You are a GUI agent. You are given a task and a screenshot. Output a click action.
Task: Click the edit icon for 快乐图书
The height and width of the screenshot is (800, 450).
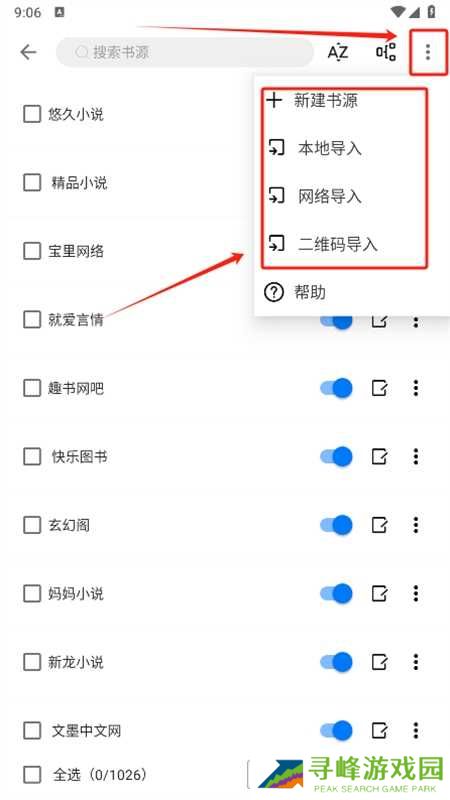coord(379,456)
